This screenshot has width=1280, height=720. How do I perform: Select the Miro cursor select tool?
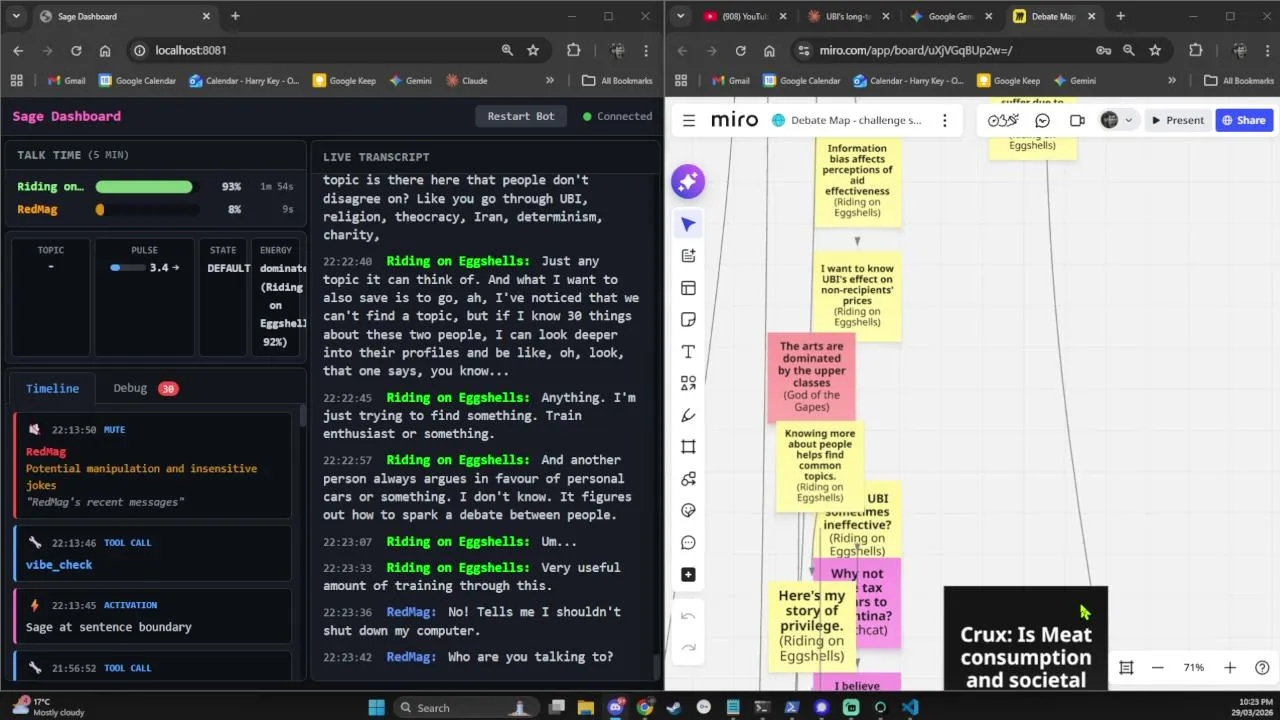pos(688,224)
